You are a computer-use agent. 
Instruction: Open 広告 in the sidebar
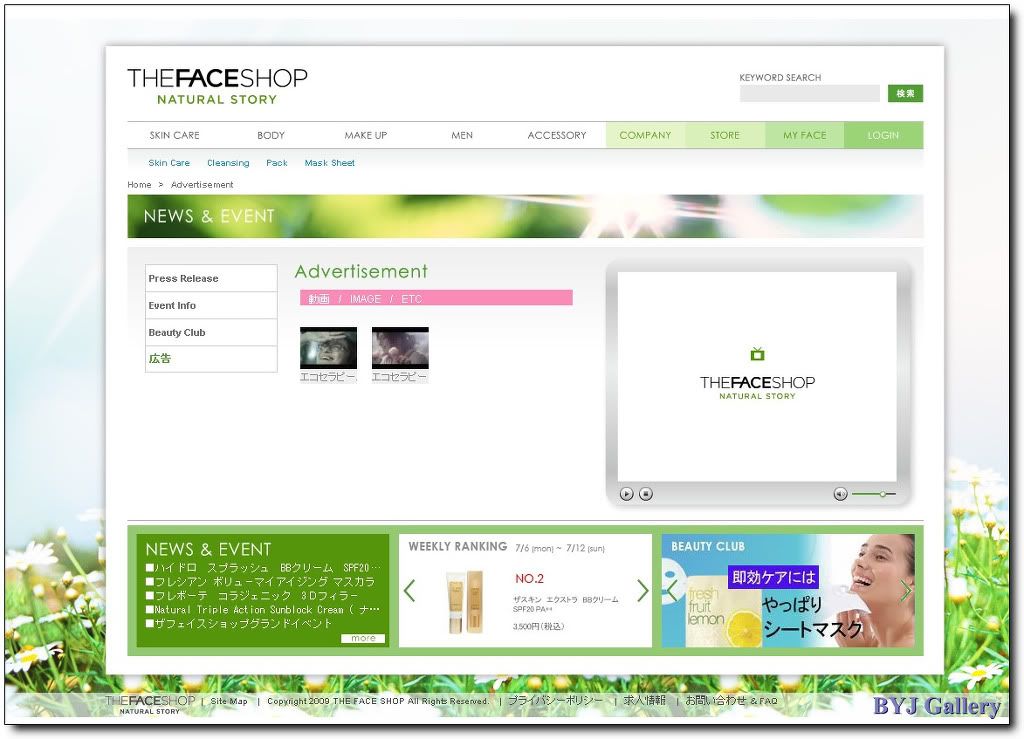(211, 358)
